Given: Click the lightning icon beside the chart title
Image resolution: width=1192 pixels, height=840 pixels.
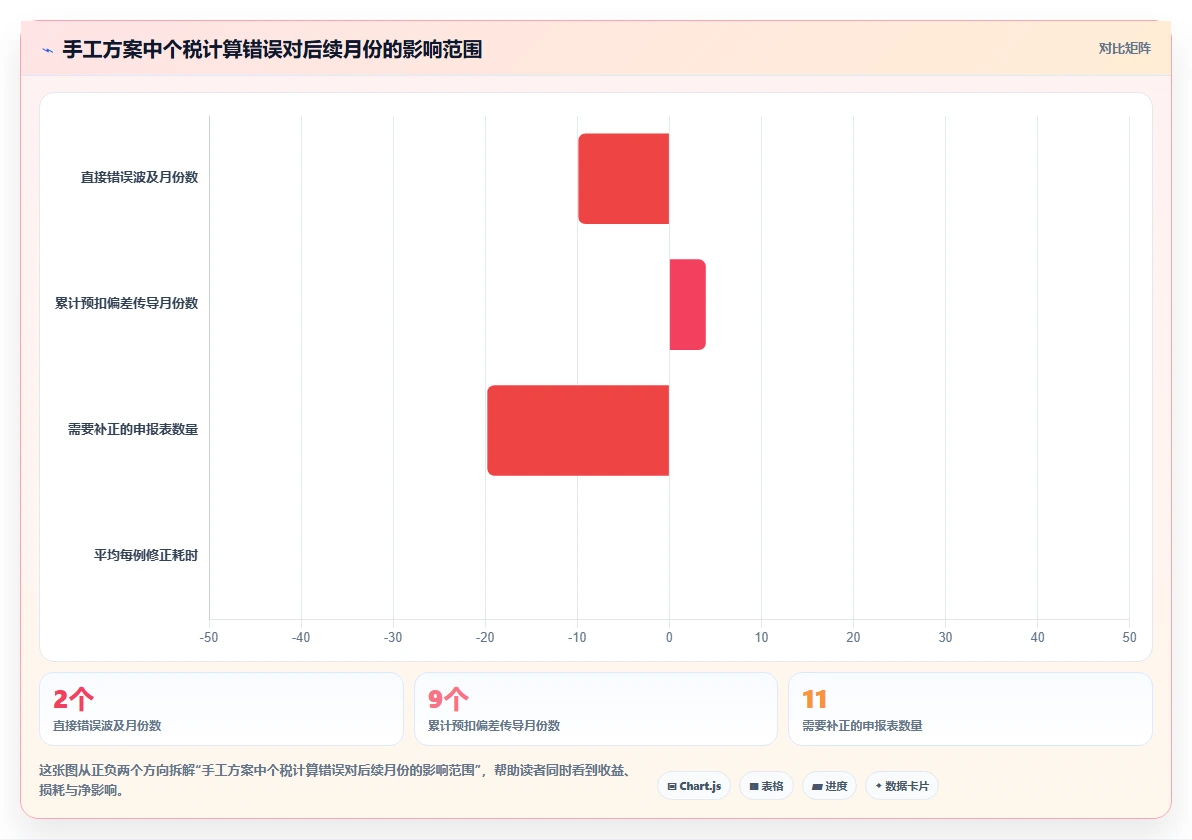Looking at the screenshot, I should [x=48, y=50].
